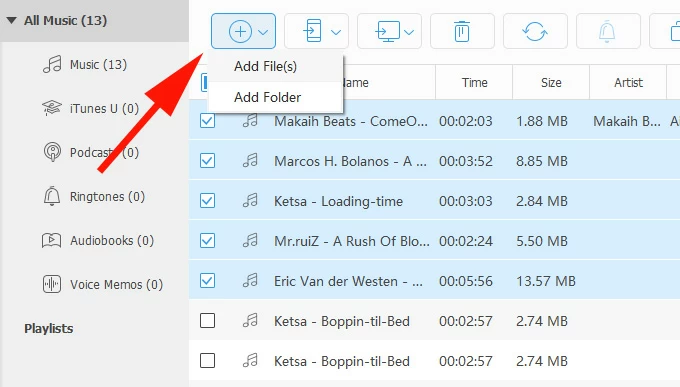This screenshot has width=680, height=387.
Task: Click the Refresh sync arrows icon
Action: coord(535,32)
